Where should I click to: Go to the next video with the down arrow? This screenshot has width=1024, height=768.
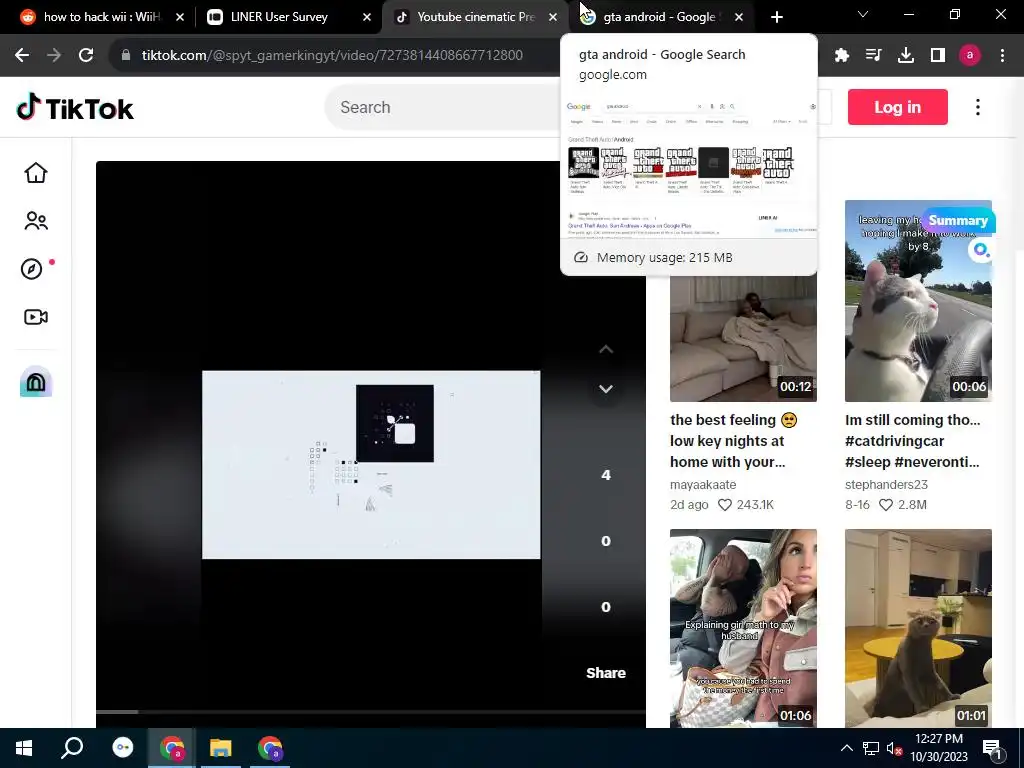[606, 389]
